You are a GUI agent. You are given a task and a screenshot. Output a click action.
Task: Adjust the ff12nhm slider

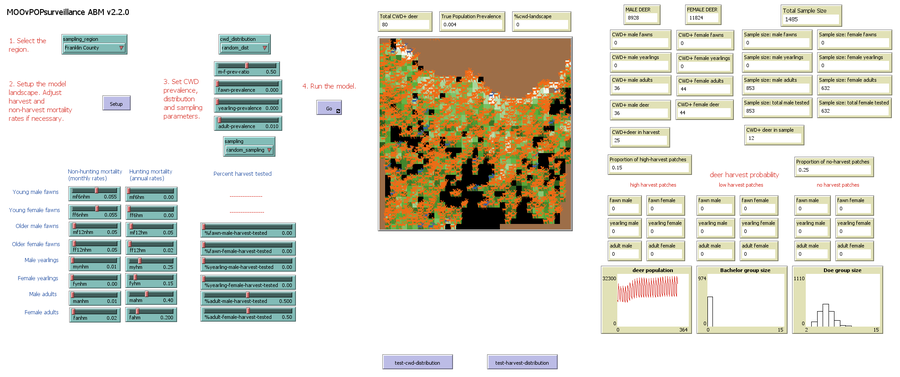click(95, 247)
